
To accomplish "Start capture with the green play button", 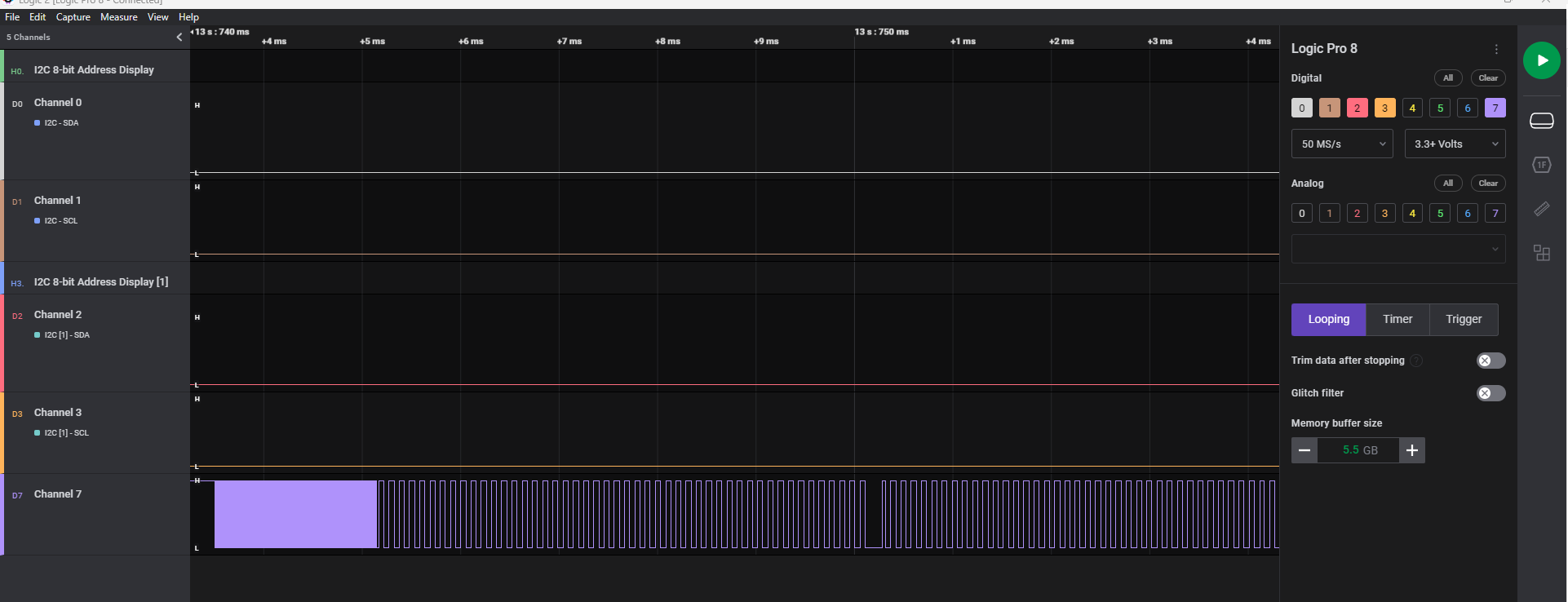I will click(1541, 60).
